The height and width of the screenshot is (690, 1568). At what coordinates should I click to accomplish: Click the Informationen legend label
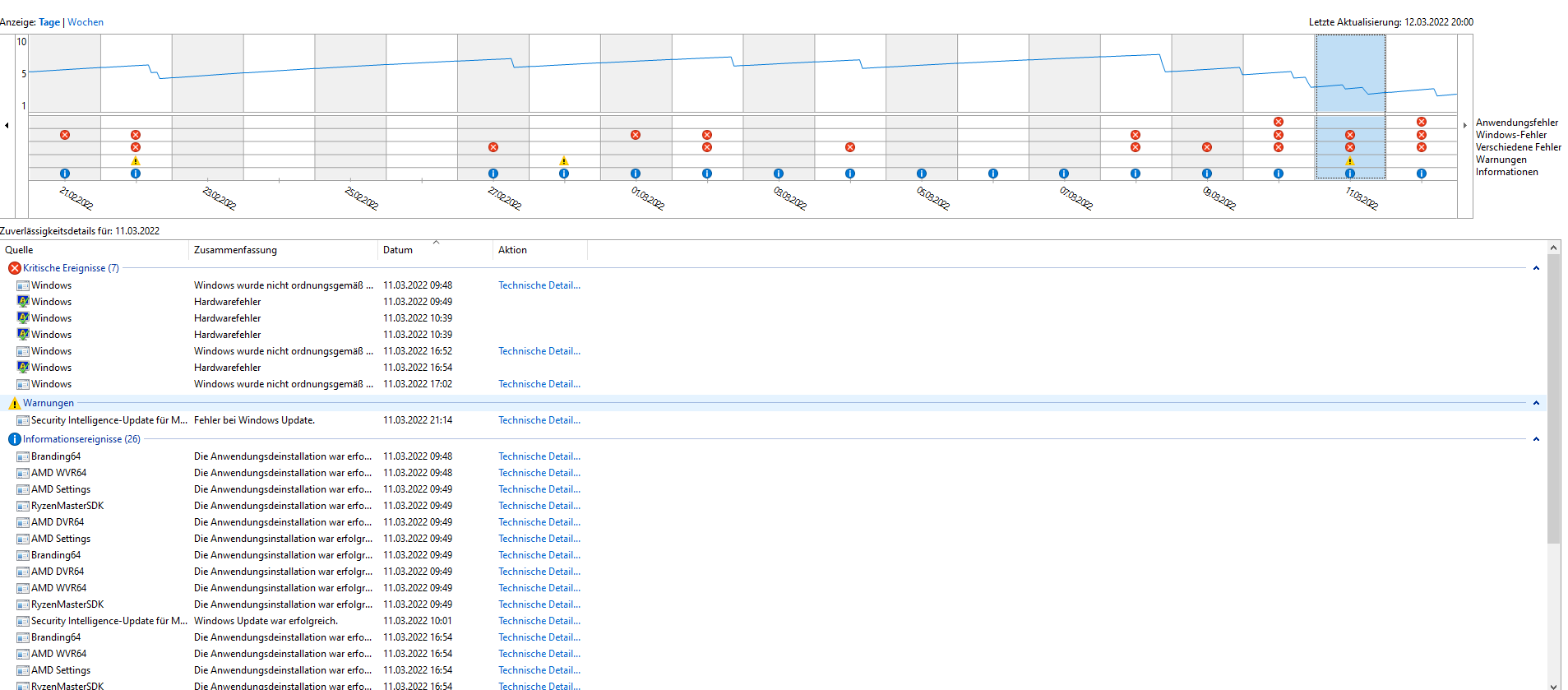(1506, 172)
